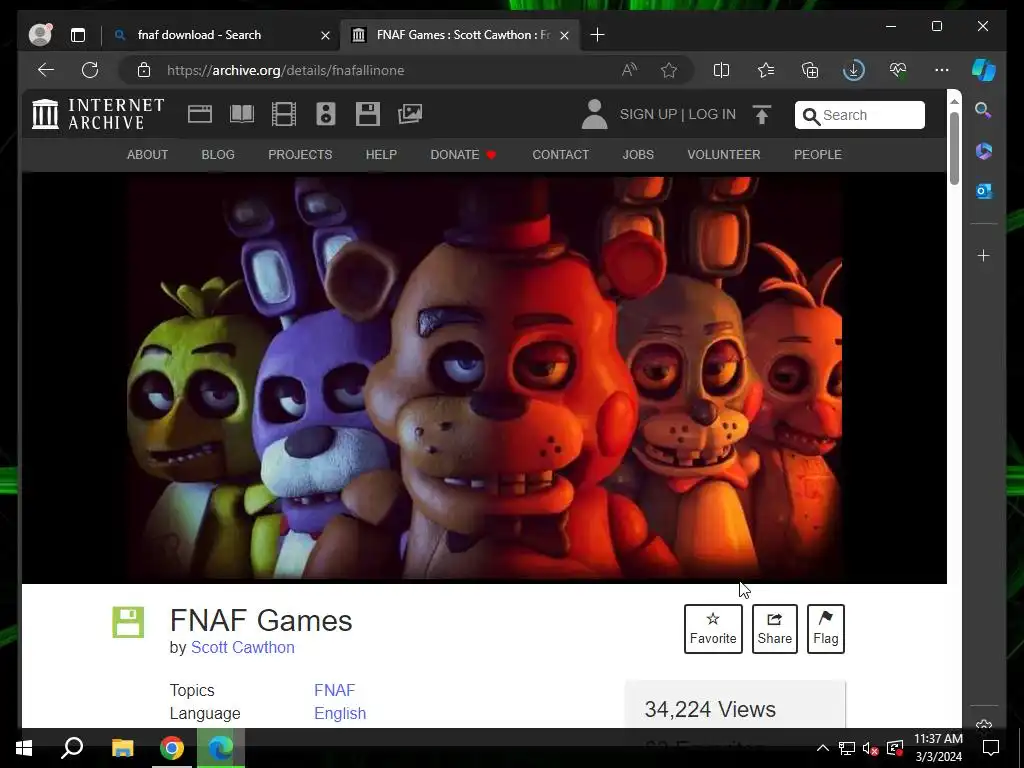Click the scrollbar up arrow
This screenshot has width=1024, height=768.
click(x=954, y=101)
